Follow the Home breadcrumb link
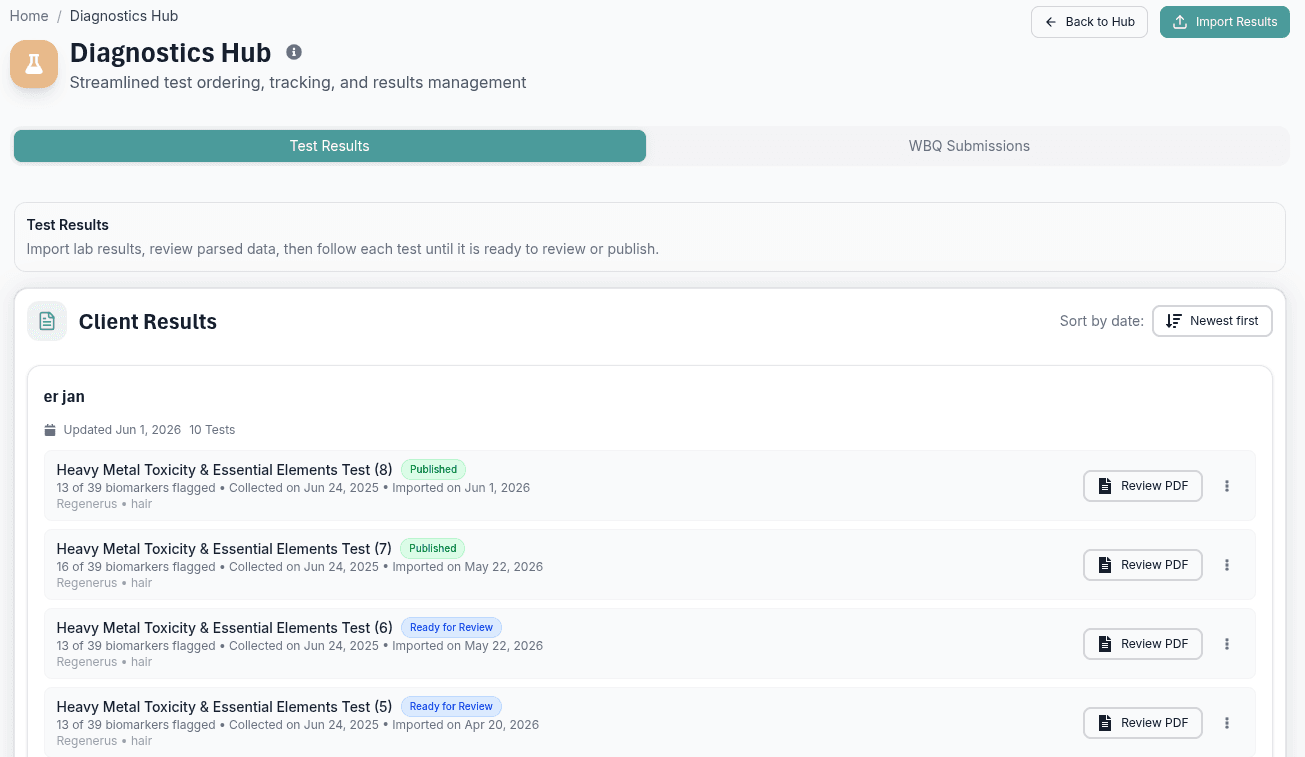The image size is (1305, 757). click(29, 16)
